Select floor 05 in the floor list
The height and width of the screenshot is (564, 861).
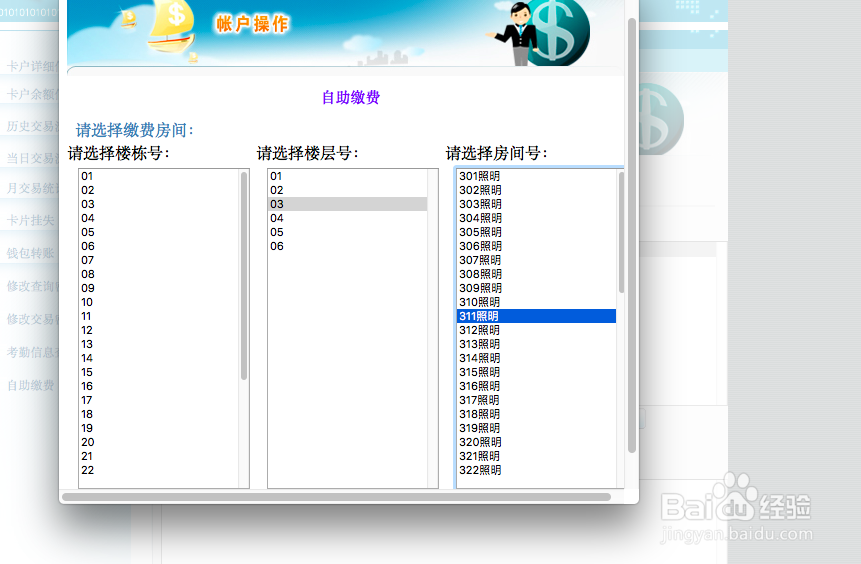coord(348,232)
